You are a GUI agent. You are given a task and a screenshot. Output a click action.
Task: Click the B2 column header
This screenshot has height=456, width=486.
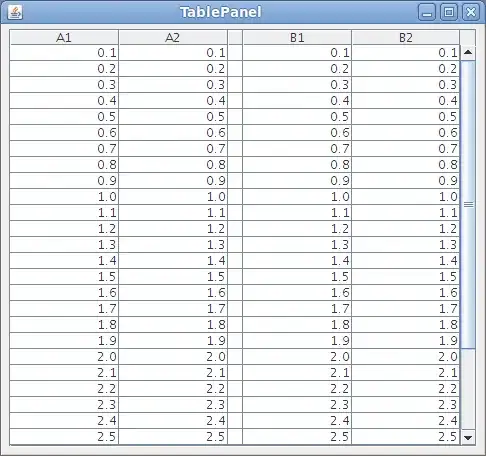406,37
